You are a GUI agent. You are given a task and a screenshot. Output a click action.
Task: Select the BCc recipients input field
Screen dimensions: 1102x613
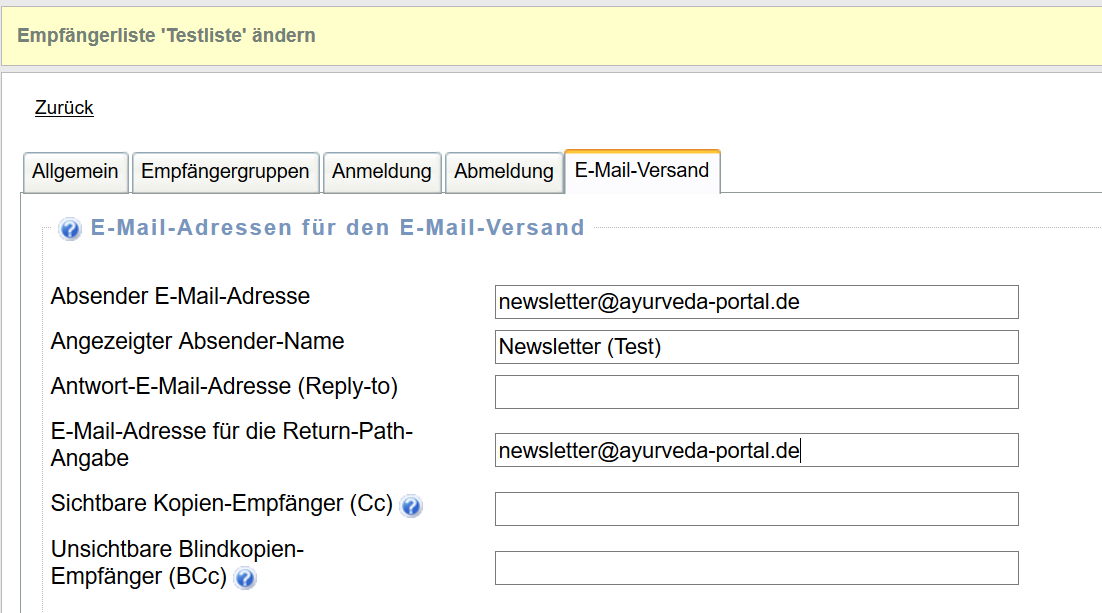[x=756, y=568]
